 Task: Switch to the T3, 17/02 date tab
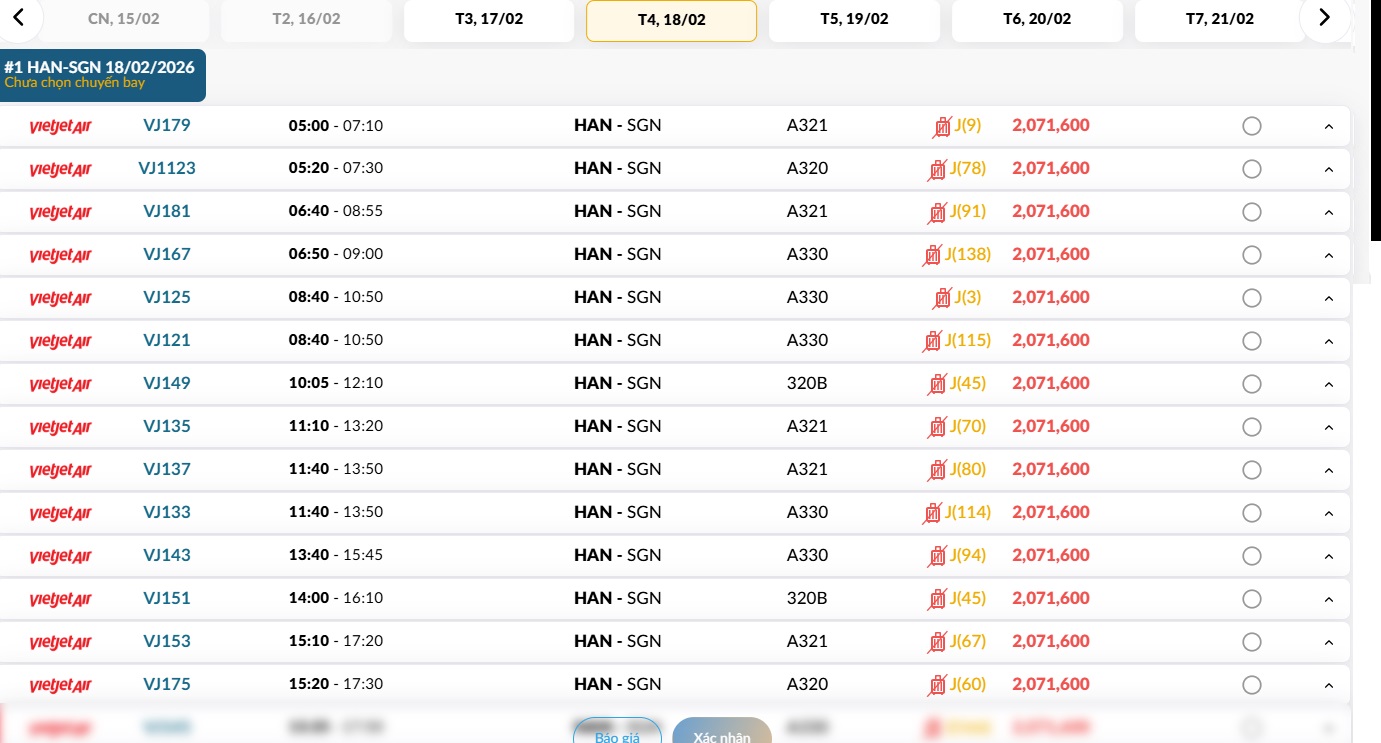(x=489, y=19)
